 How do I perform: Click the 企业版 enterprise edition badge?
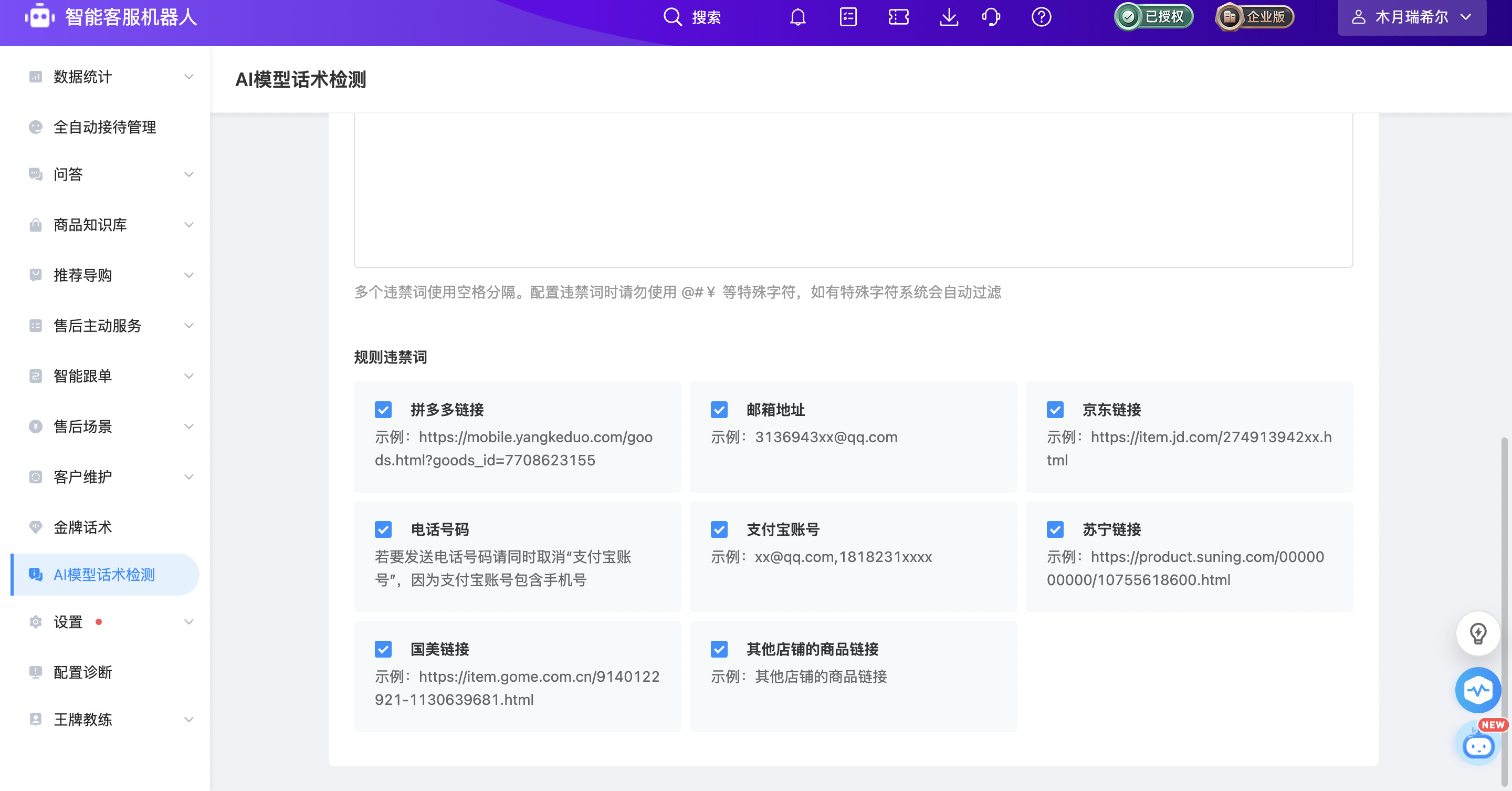tap(1254, 17)
